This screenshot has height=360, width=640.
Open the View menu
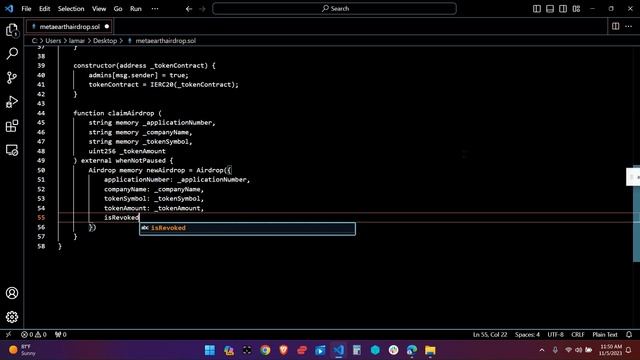coord(99,9)
